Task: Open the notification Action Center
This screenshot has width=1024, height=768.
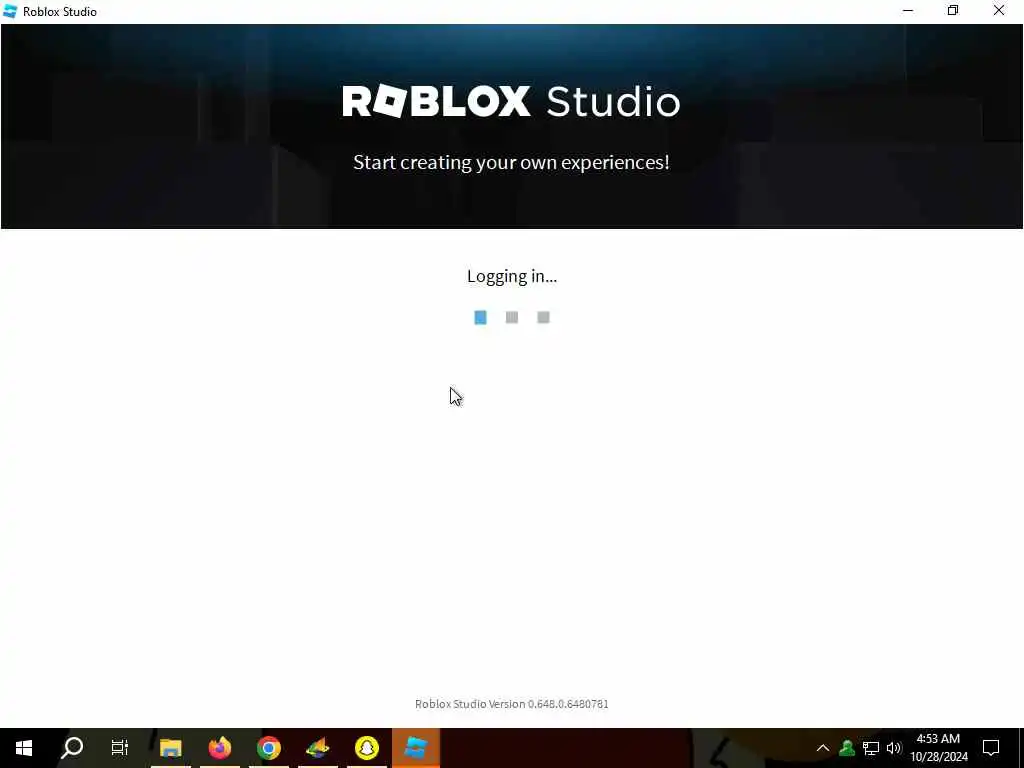Action: (x=991, y=748)
